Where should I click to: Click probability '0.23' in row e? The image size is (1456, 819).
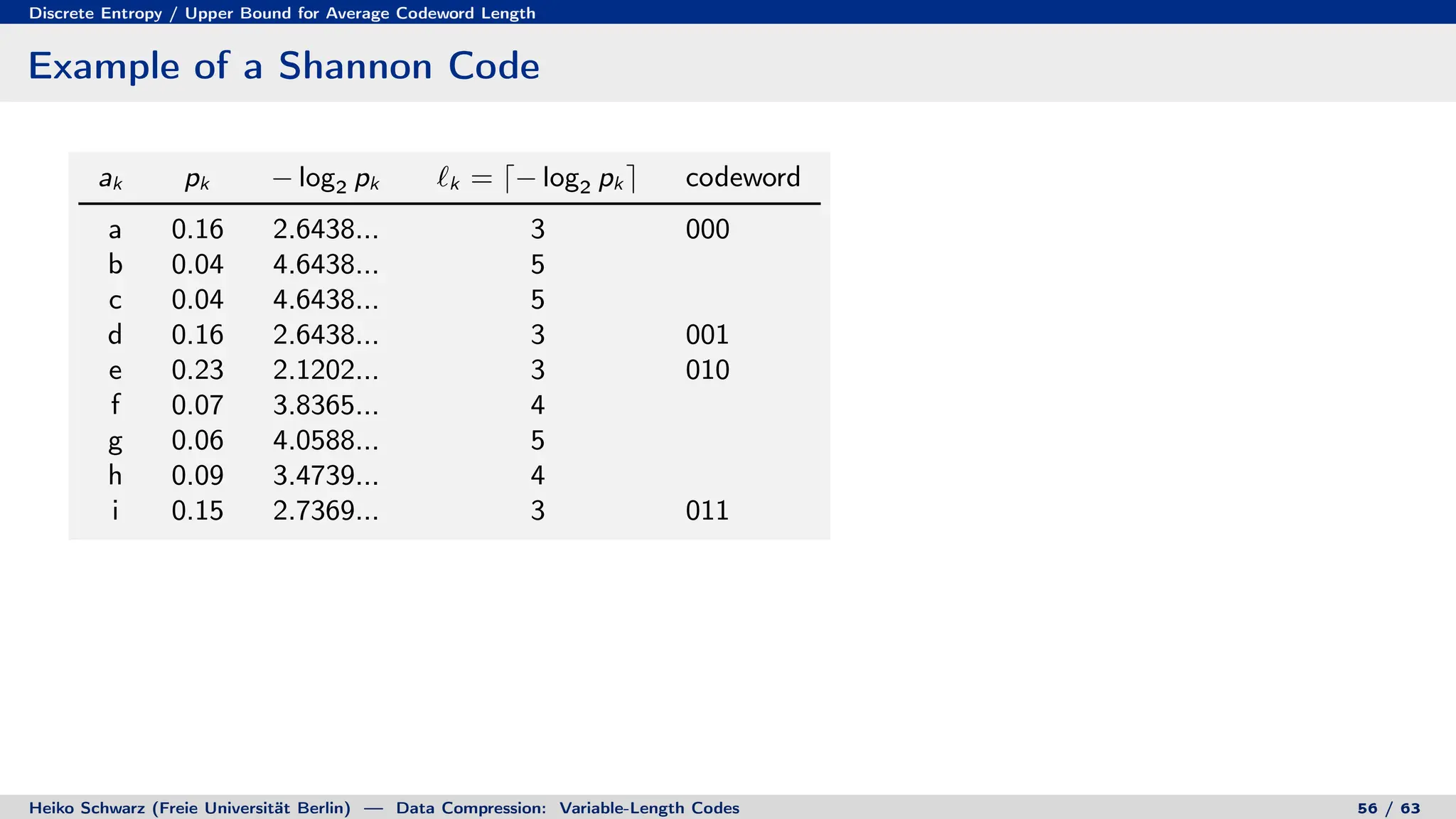point(198,370)
